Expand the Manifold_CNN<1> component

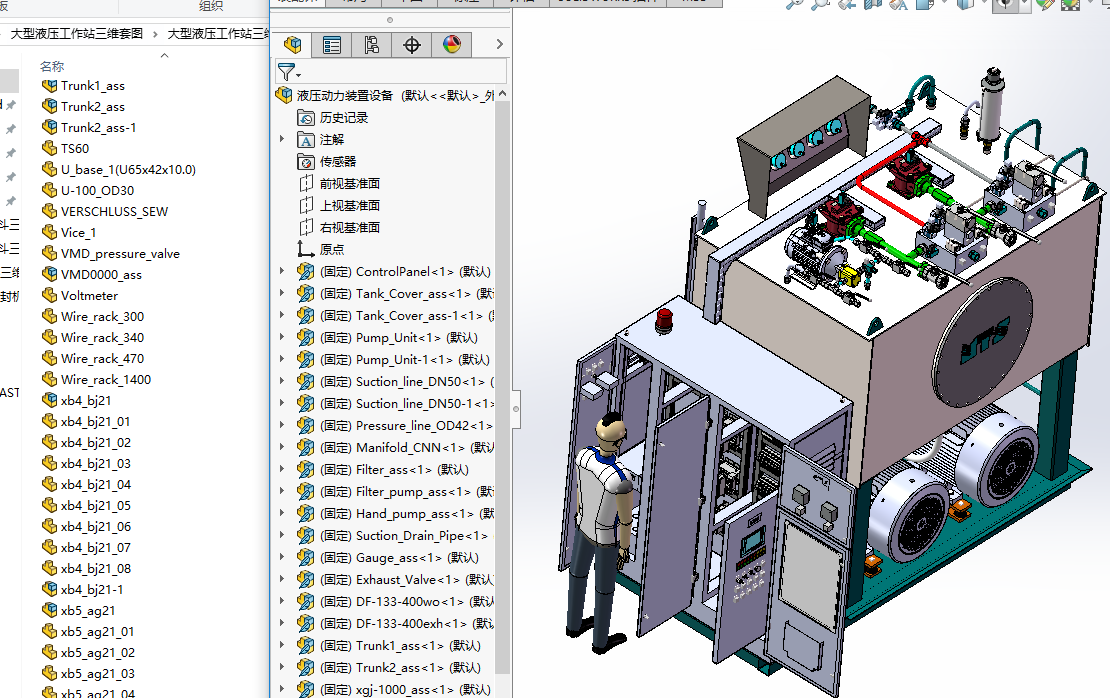[282, 447]
